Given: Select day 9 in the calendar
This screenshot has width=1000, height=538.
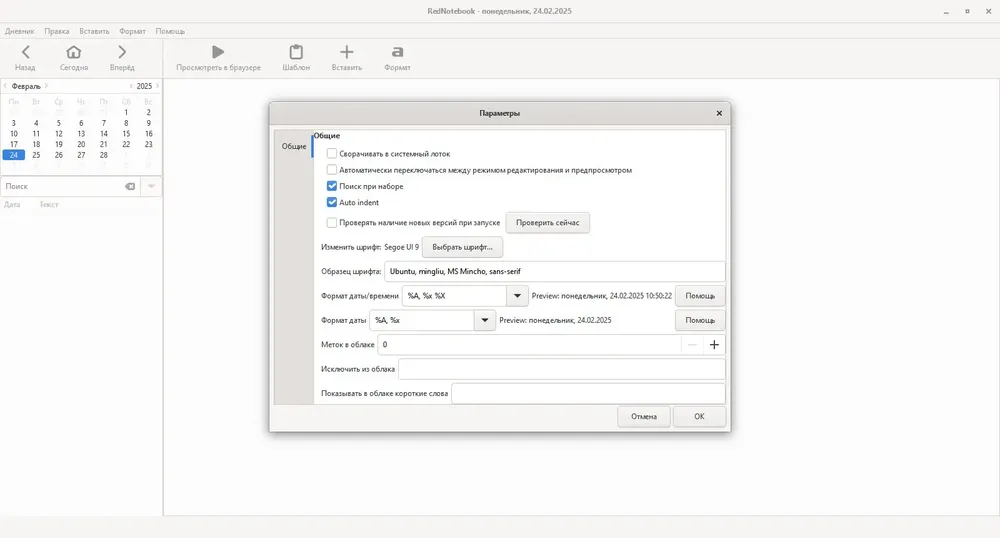Looking at the screenshot, I should [149, 123].
